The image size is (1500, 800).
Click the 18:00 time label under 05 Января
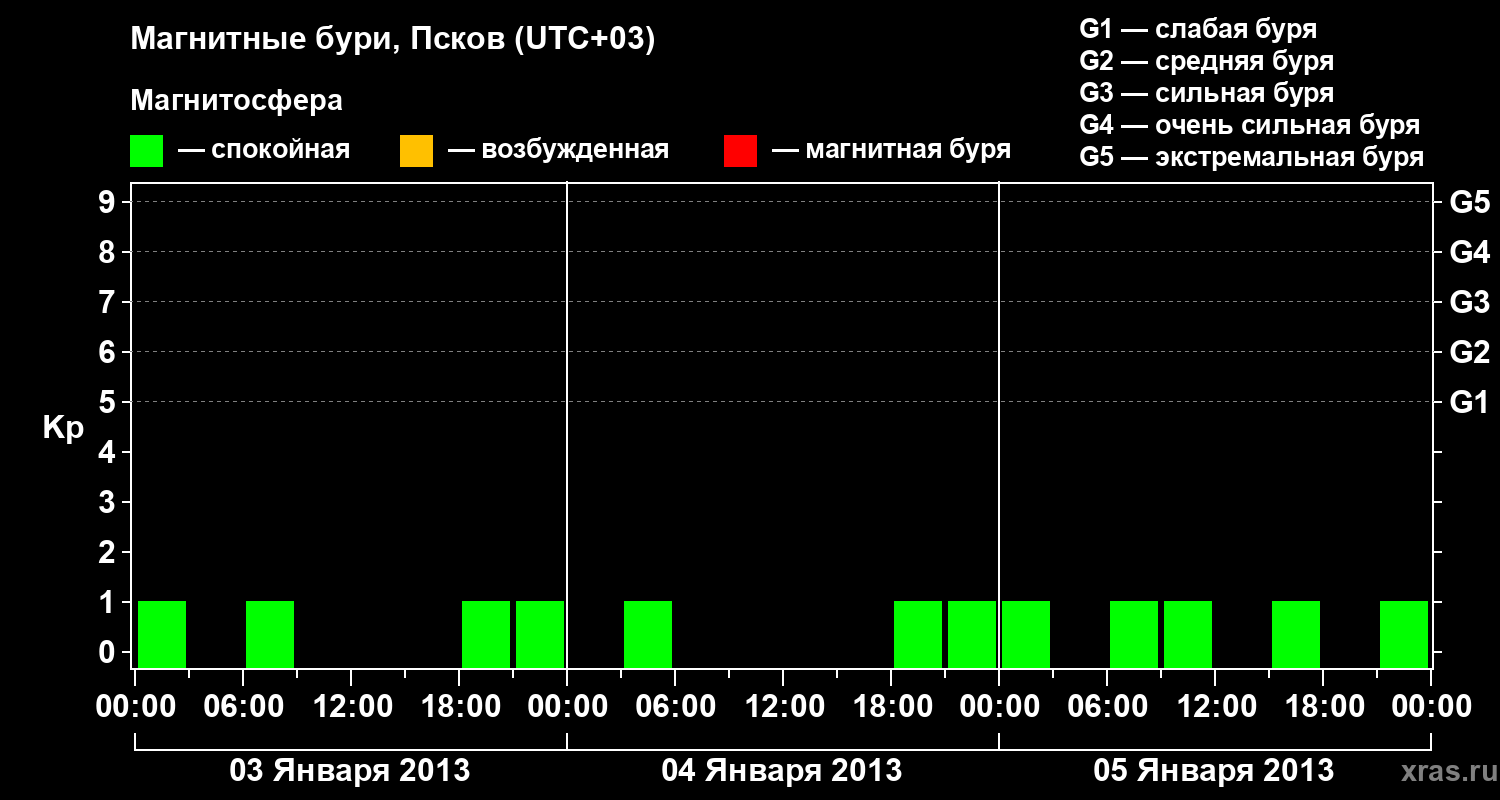click(x=1323, y=707)
